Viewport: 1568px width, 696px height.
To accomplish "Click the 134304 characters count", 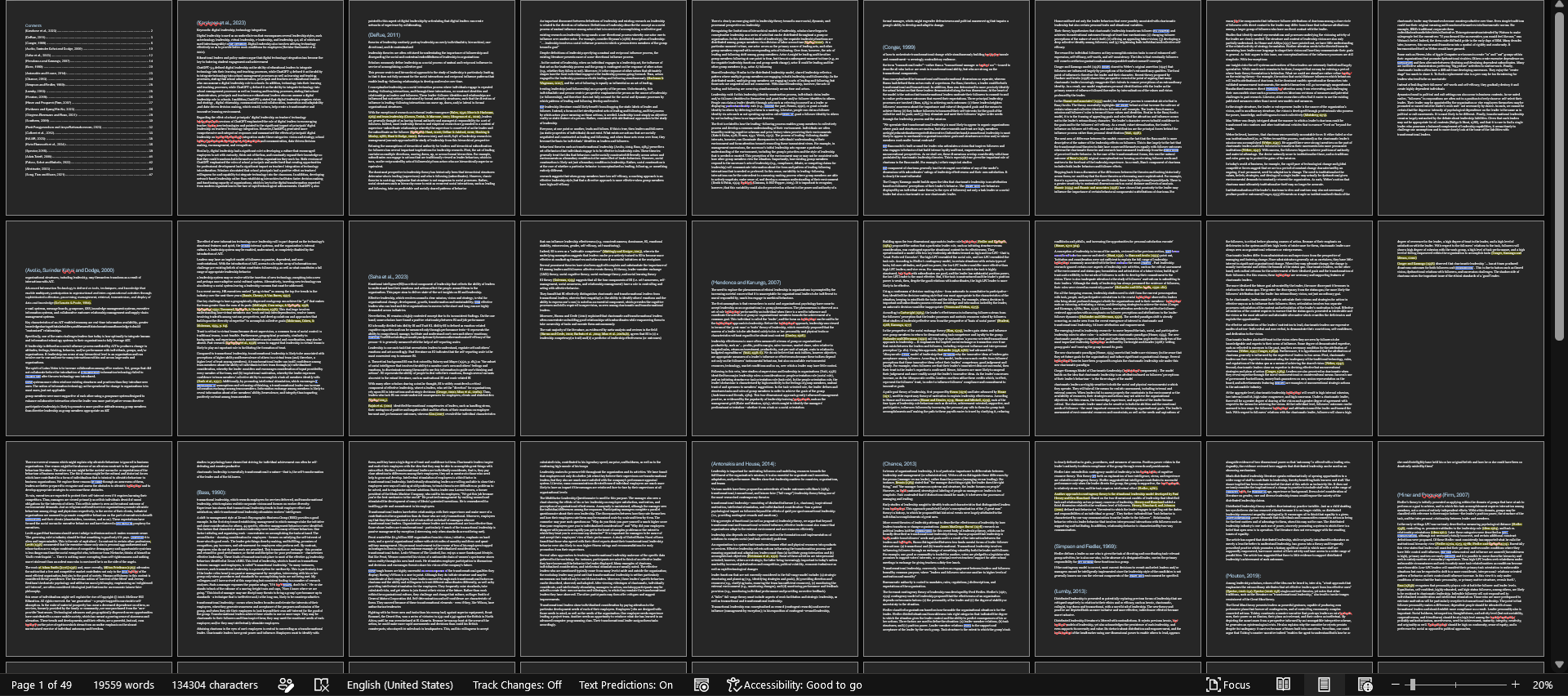I will click(x=215, y=685).
